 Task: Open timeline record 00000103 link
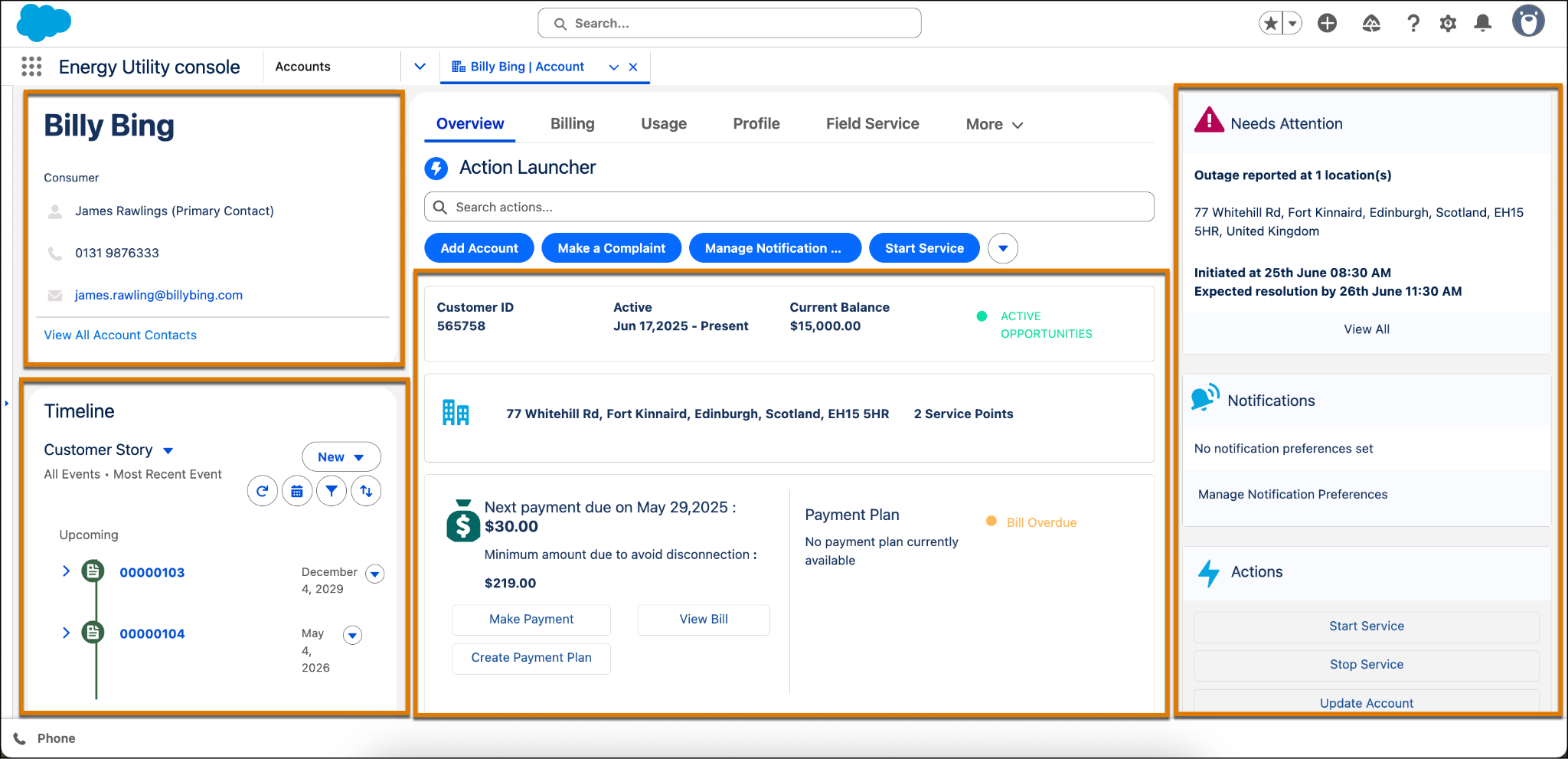[x=152, y=572]
